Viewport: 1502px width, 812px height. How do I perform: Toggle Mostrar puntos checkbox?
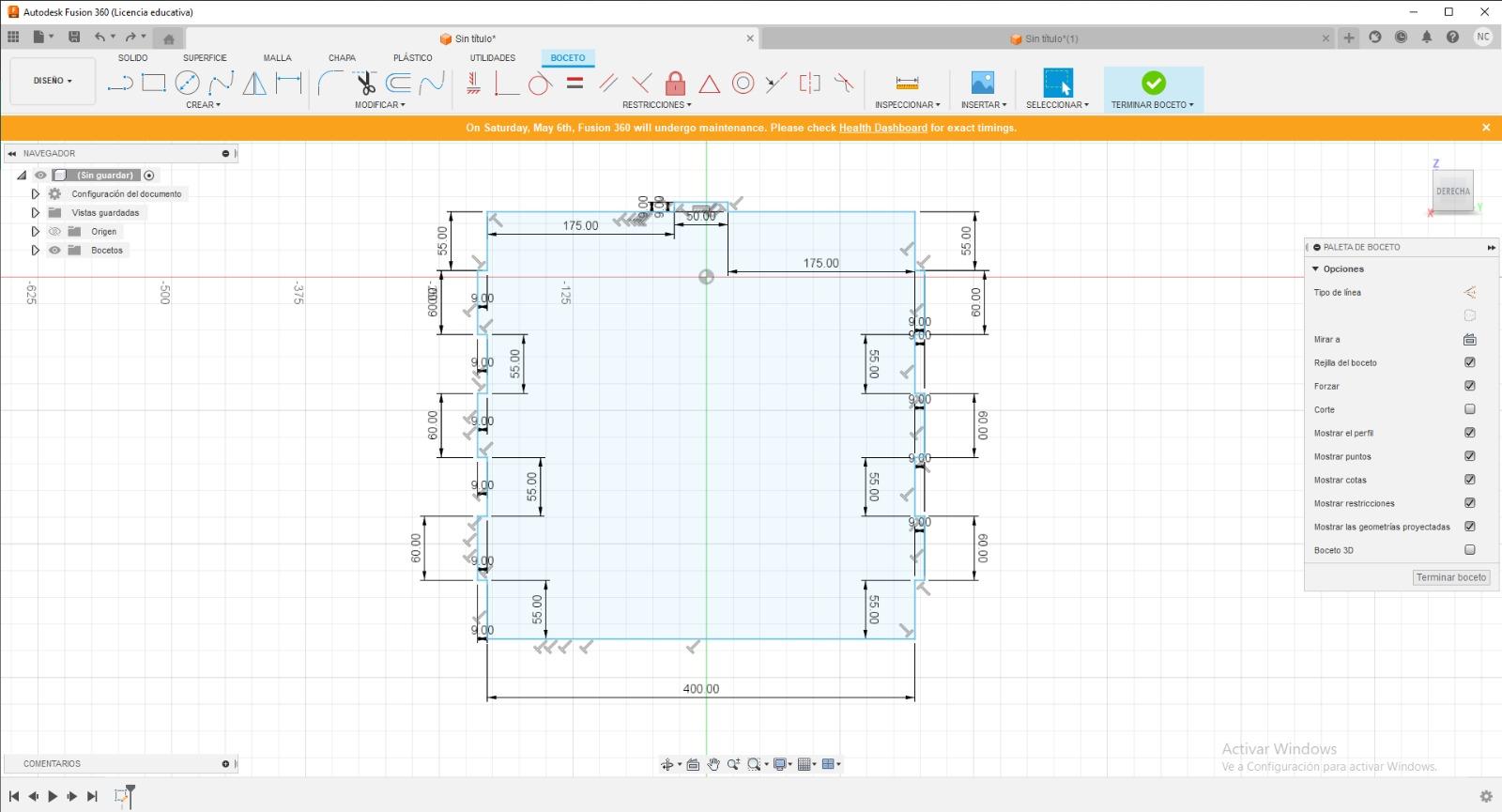(x=1470, y=456)
